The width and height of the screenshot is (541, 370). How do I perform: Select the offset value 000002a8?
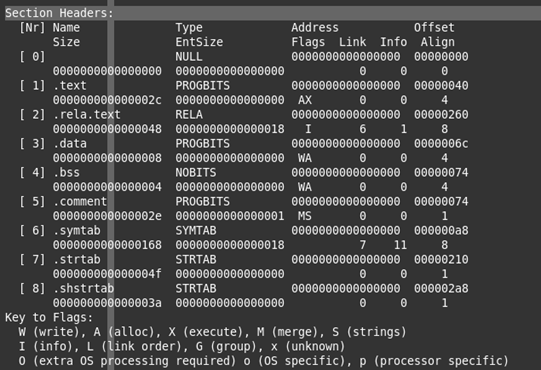441,289
